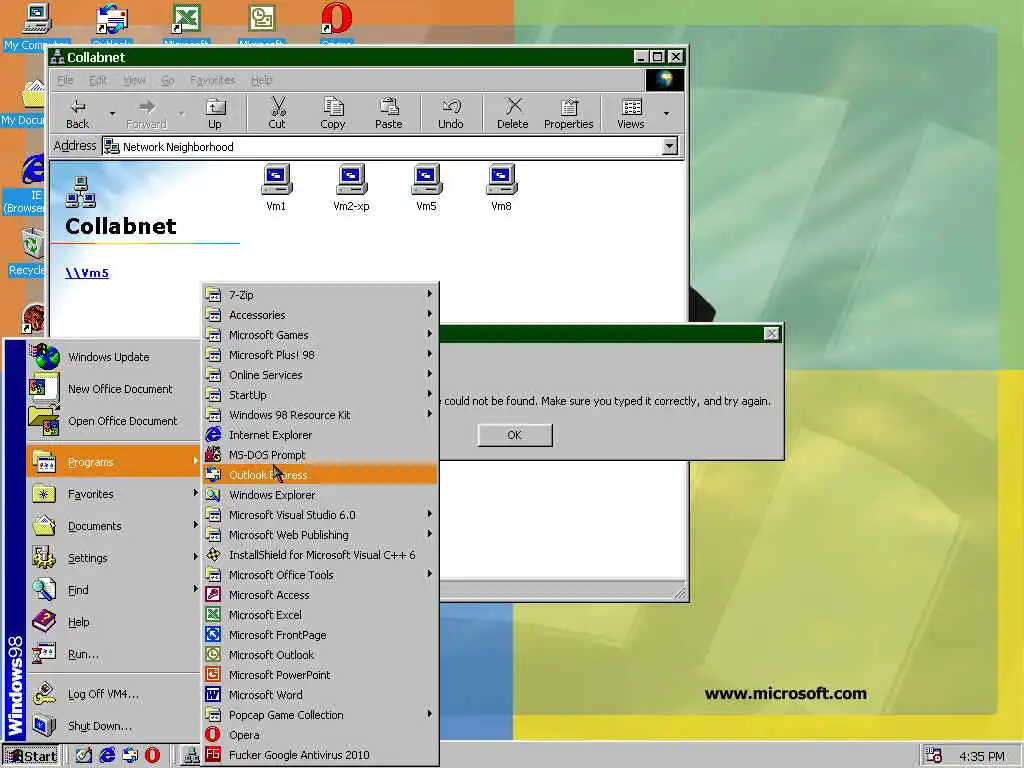Open Help in Start menu
The image size is (1024, 768).
coord(114,622)
